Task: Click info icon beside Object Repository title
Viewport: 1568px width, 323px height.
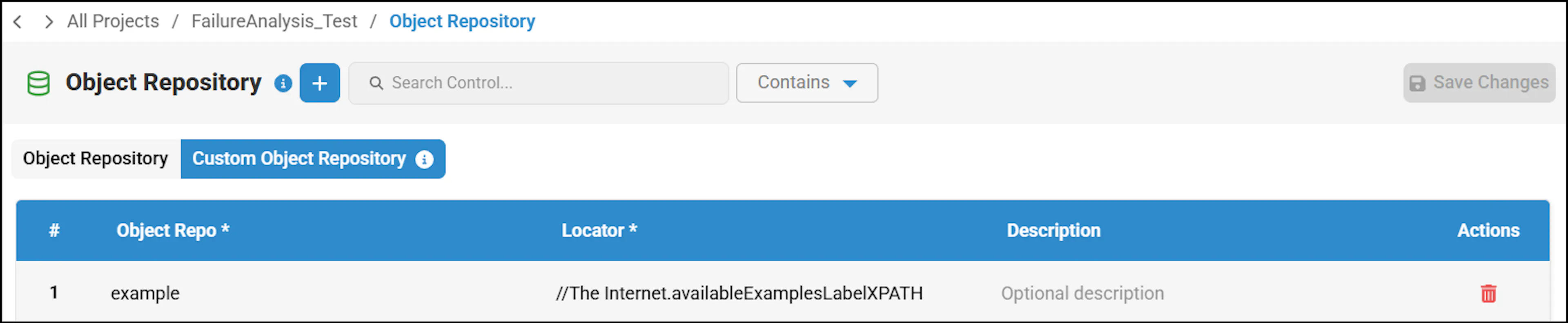Action: [283, 83]
